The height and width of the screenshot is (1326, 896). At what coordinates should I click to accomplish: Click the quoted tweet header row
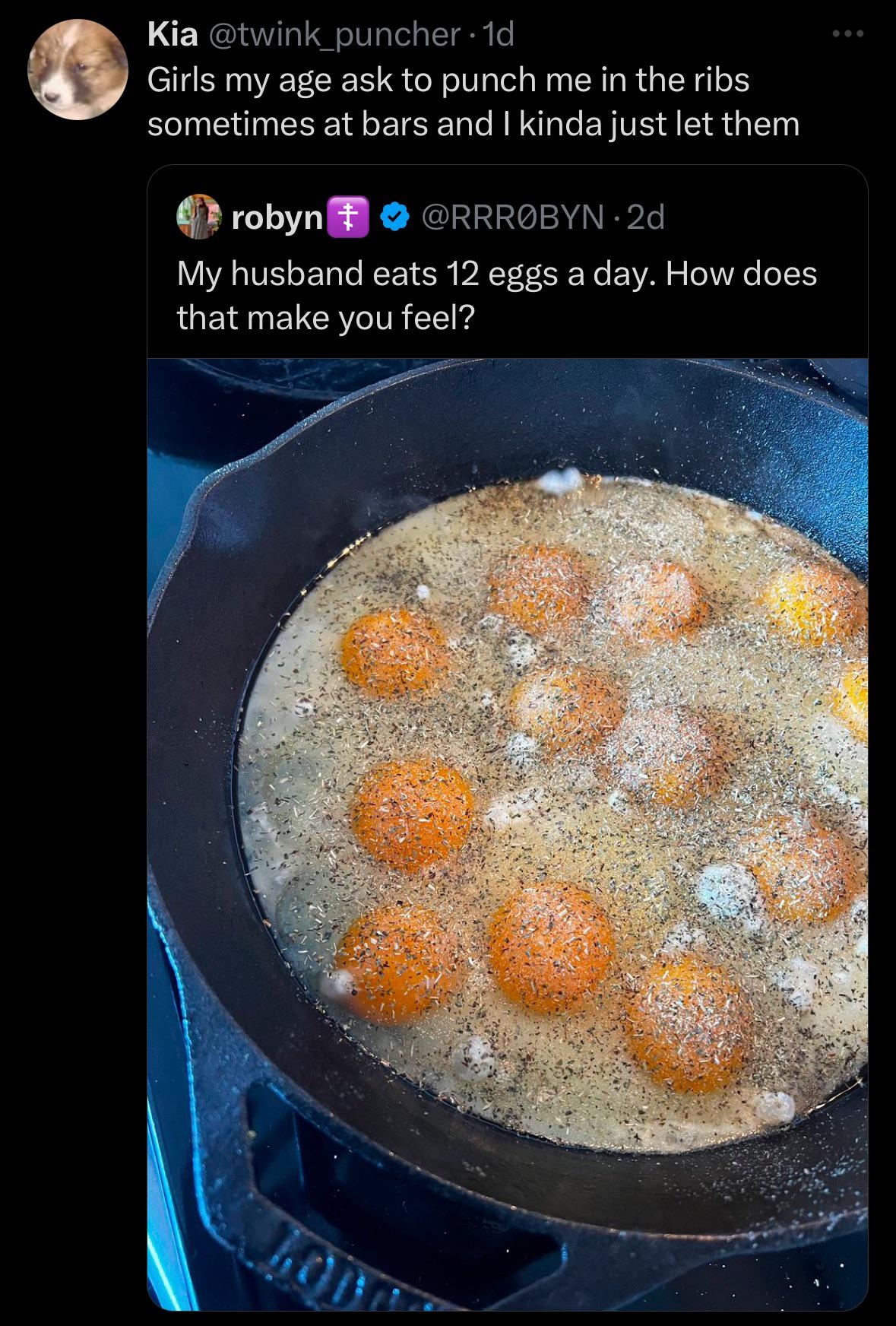point(421,219)
